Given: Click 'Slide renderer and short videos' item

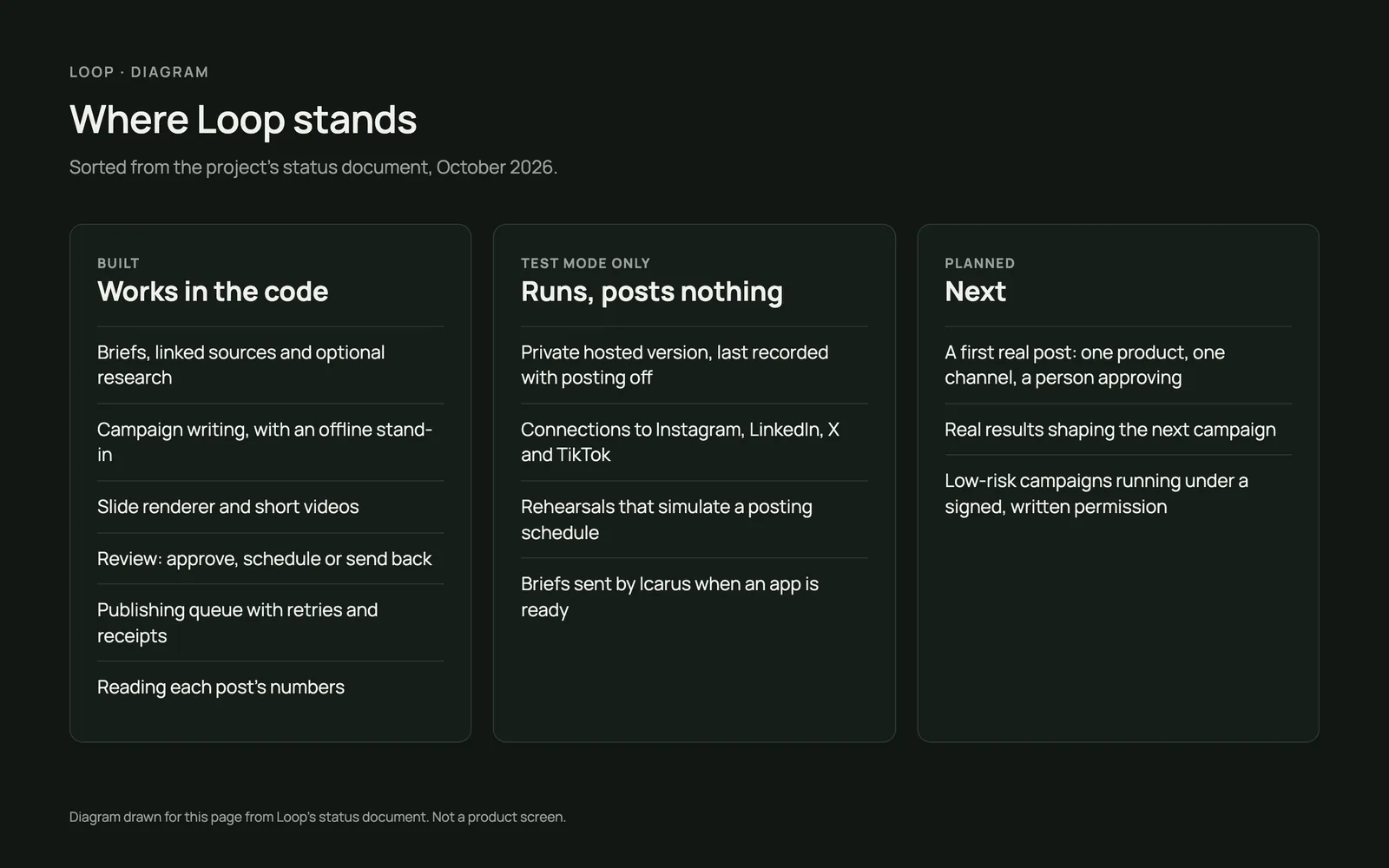Looking at the screenshot, I should pyautogui.click(x=270, y=507).
